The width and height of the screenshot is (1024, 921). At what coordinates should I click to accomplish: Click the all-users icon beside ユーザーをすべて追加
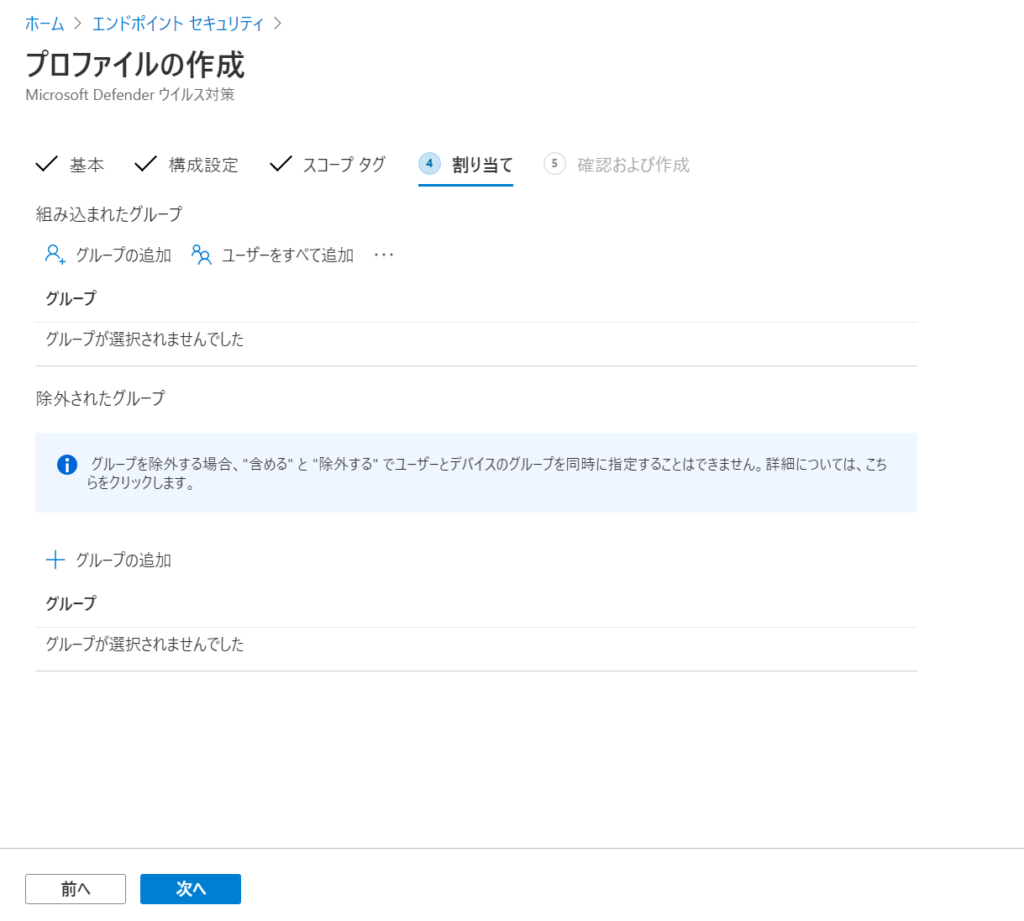click(x=201, y=254)
